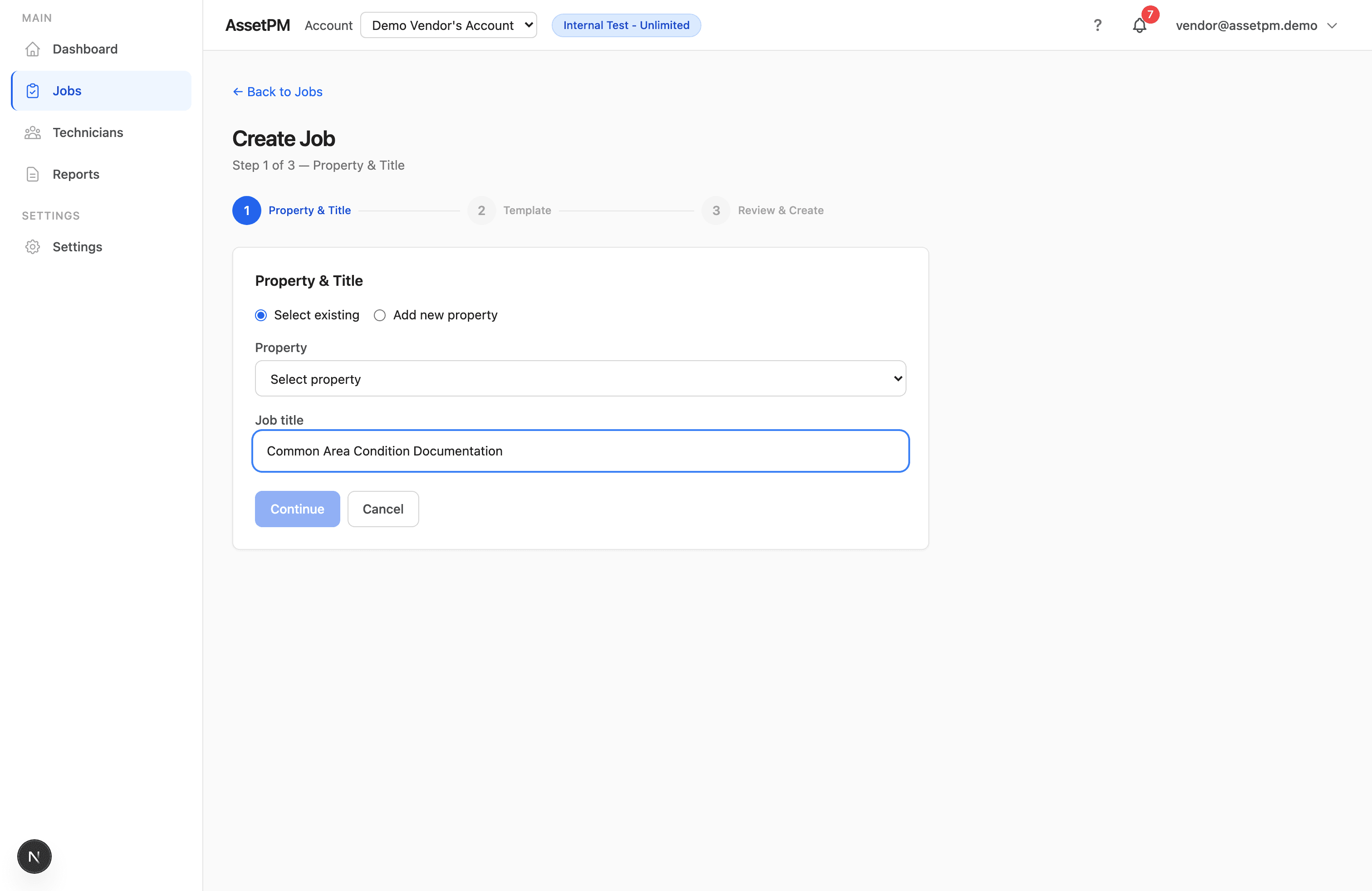Keep Select existing option enabled
1372x891 pixels.
(x=260, y=315)
